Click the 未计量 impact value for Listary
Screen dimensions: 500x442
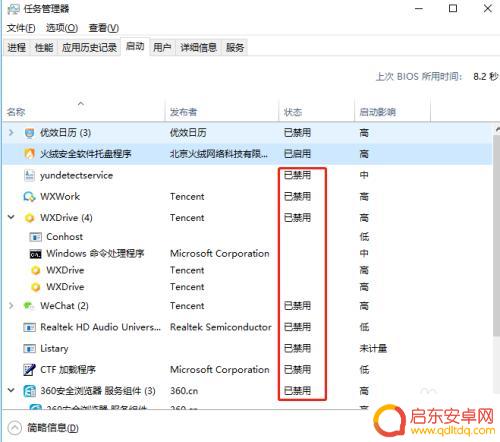[373, 349]
